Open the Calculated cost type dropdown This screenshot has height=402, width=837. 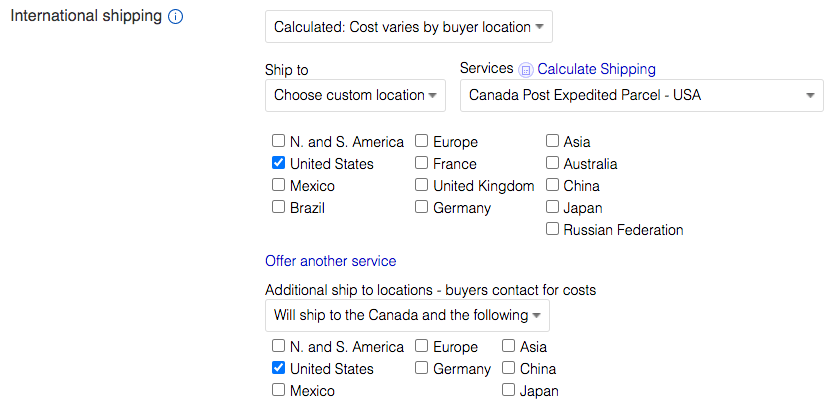pyautogui.click(x=408, y=27)
